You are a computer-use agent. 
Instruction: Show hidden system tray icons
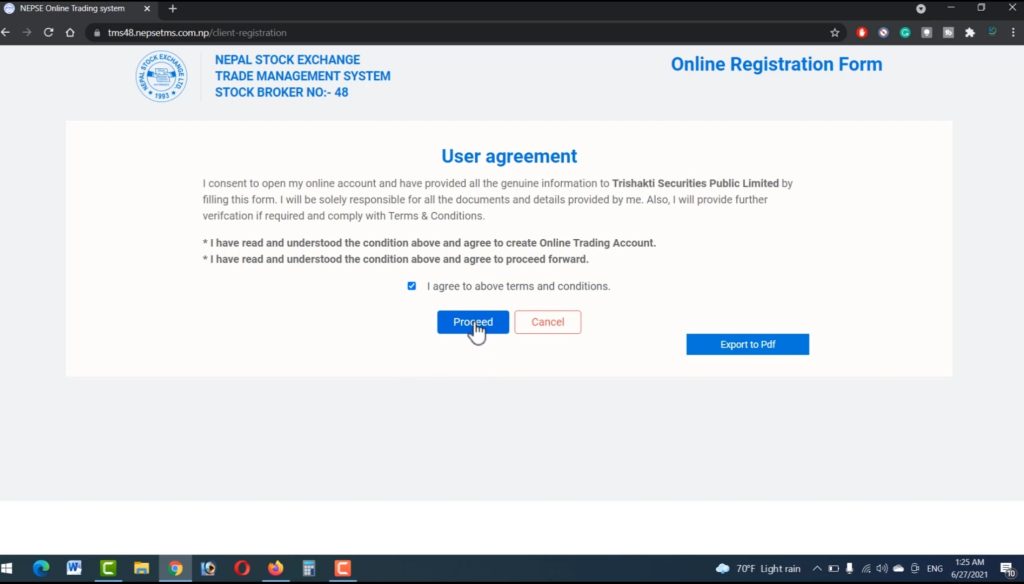pyautogui.click(x=817, y=568)
